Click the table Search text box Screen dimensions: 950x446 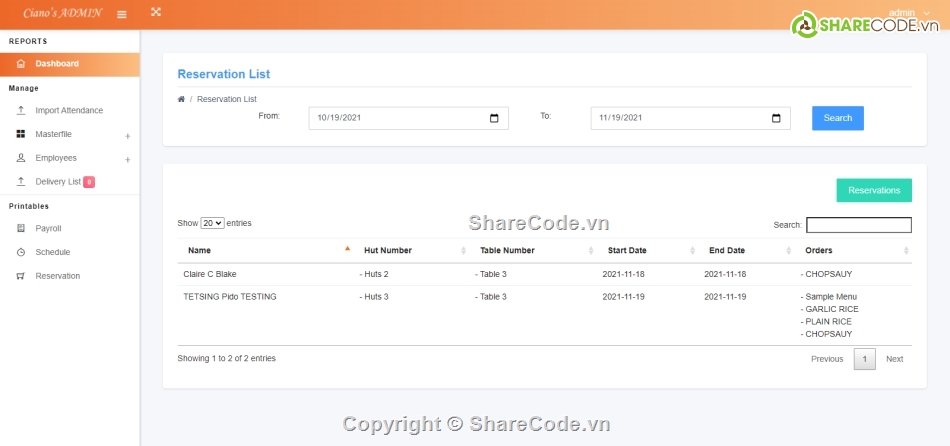click(x=859, y=225)
